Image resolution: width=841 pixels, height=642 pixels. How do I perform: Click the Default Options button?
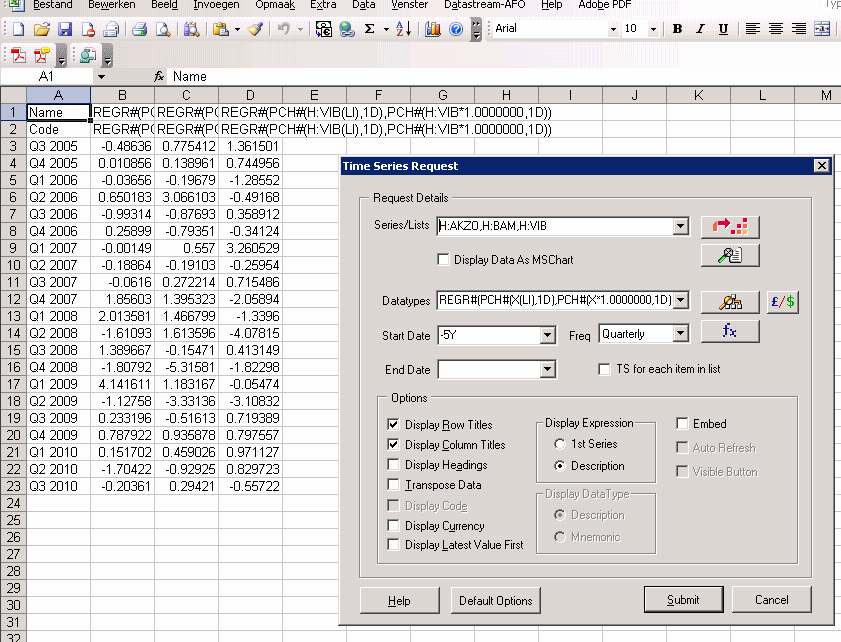click(x=496, y=601)
